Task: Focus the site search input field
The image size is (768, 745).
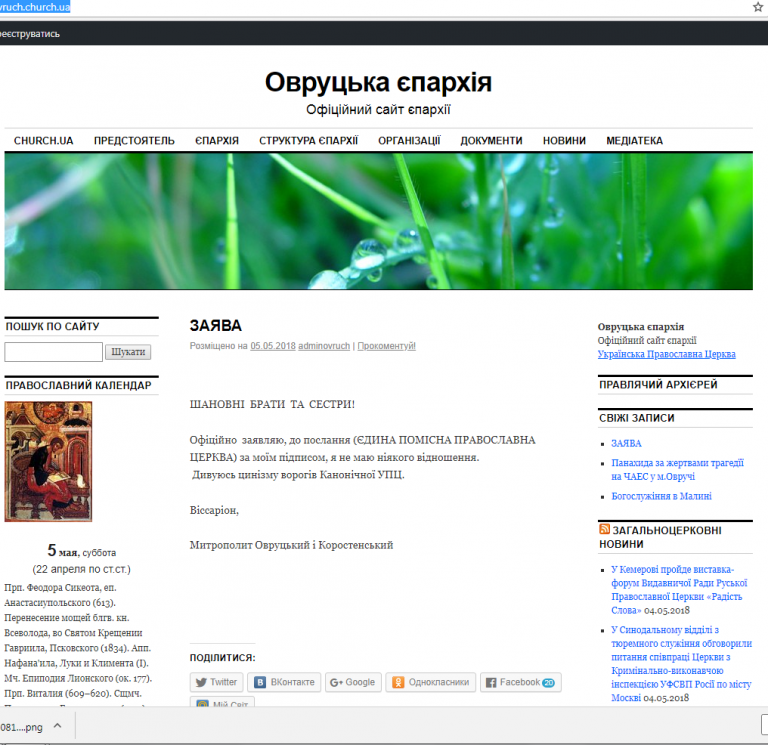Action: 53,352
